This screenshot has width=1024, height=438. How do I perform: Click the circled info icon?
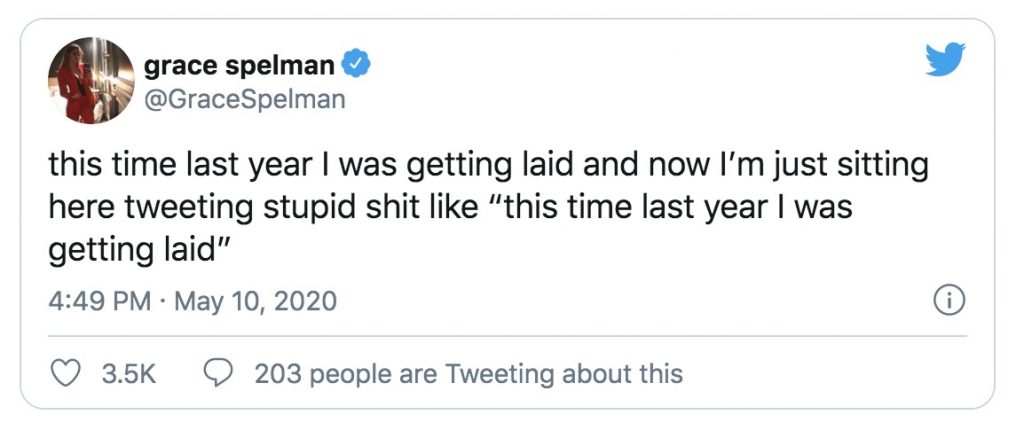click(x=947, y=299)
